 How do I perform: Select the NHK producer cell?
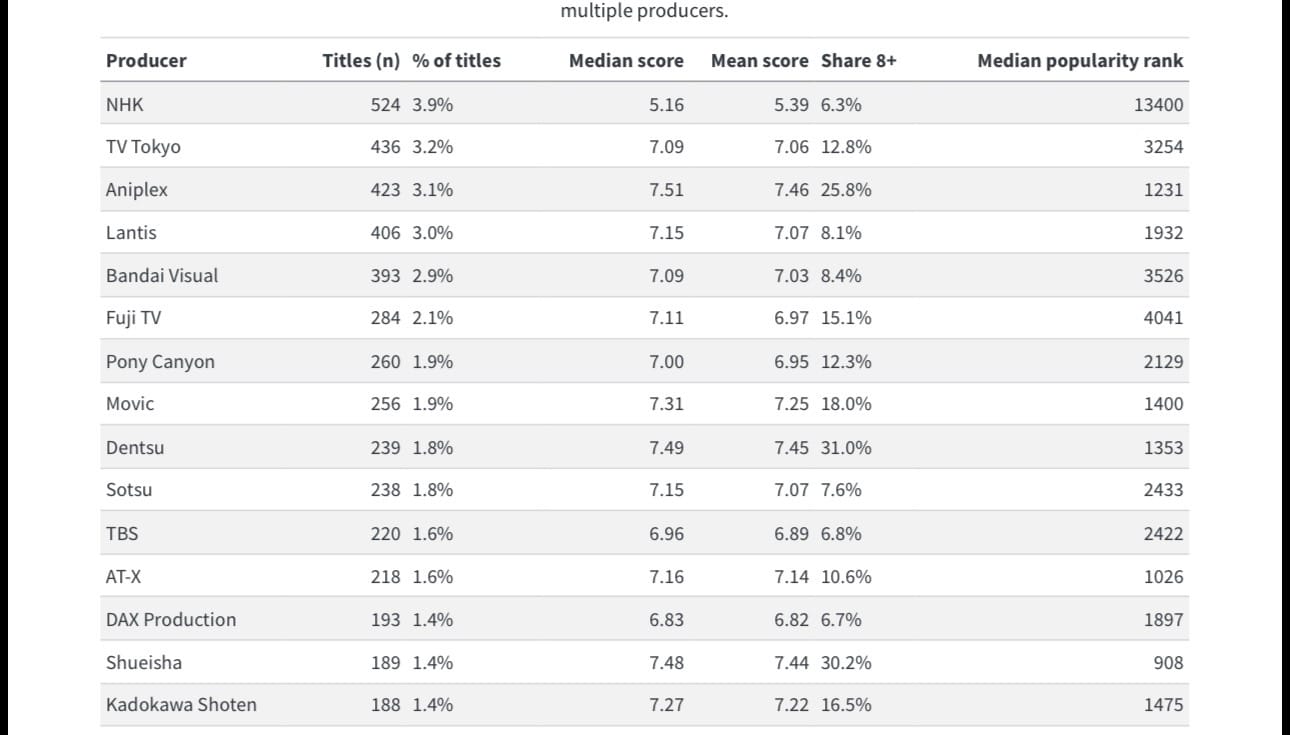pyautogui.click(x=125, y=104)
